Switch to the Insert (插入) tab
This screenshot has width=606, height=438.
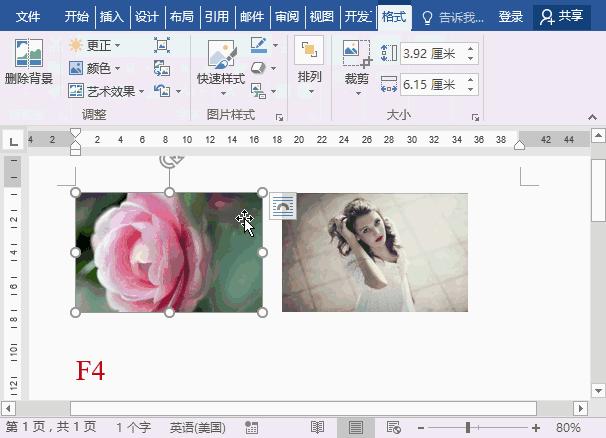[112, 16]
